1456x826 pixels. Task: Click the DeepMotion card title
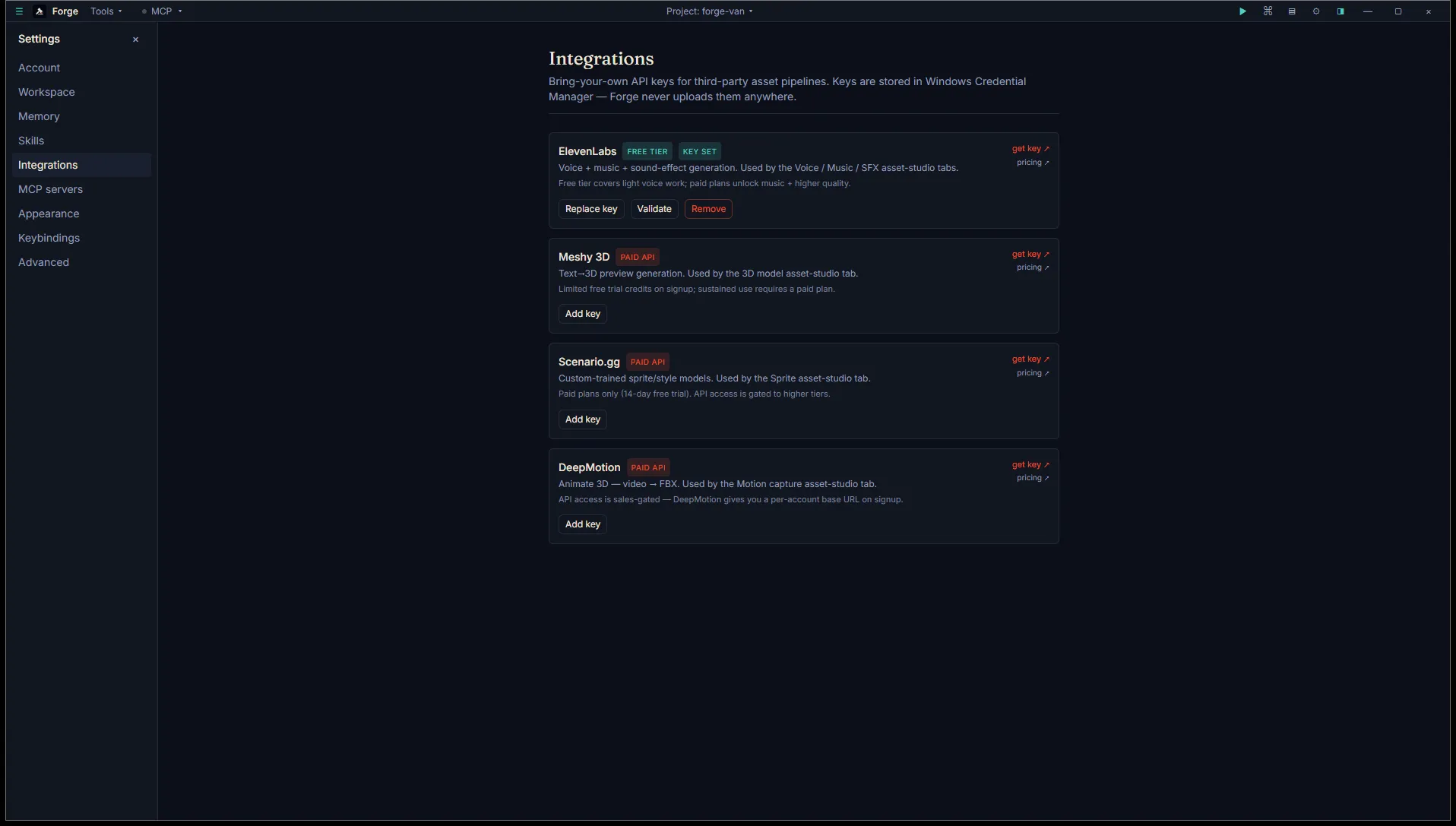(x=589, y=467)
